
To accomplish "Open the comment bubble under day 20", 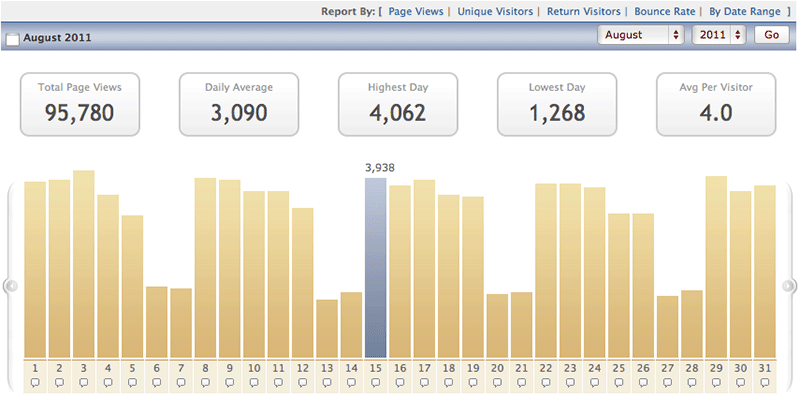I will [497, 382].
